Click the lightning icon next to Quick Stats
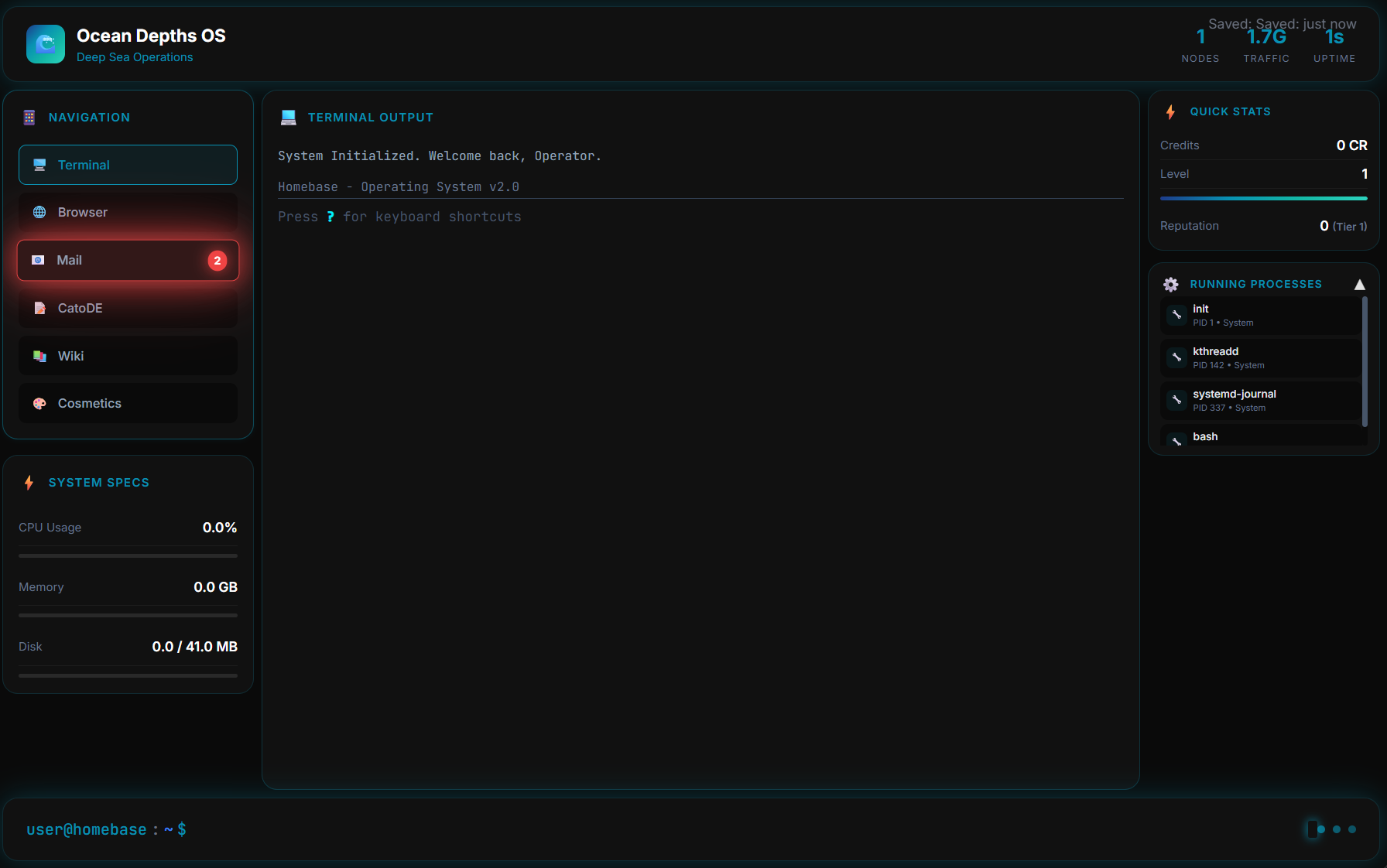The image size is (1387, 868). coord(1170,112)
